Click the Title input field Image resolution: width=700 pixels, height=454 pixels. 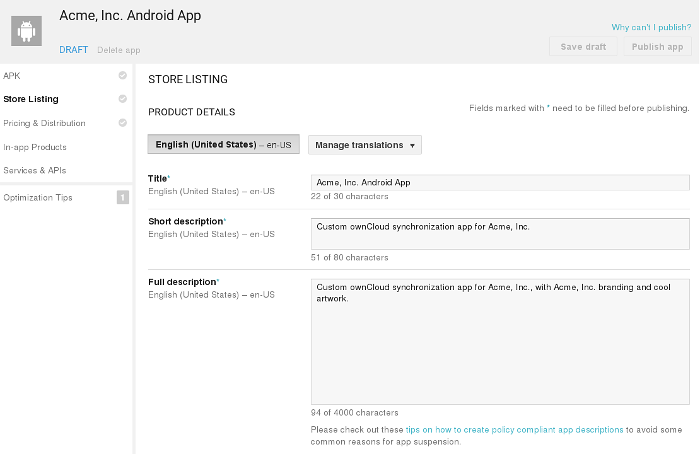click(500, 182)
